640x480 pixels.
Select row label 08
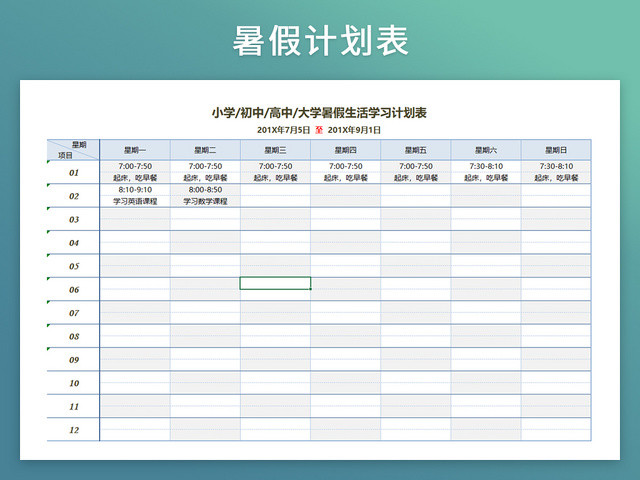point(73,336)
